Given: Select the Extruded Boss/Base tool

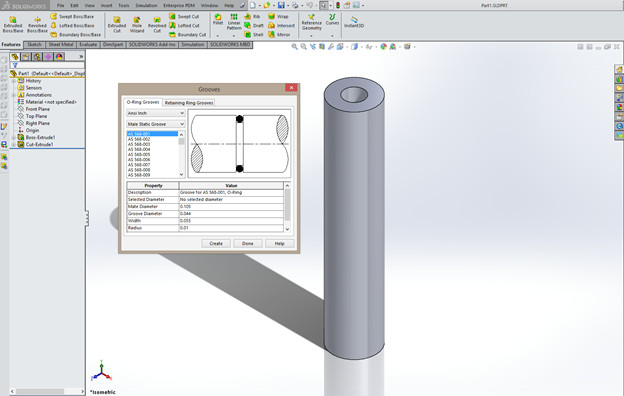Looking at the screenshot, I should 13,25.
